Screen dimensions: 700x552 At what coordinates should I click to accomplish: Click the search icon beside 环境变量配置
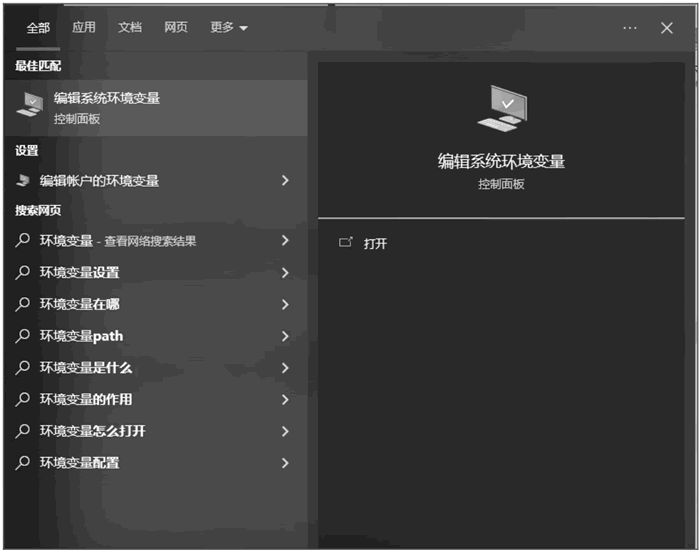coord(23,463)
